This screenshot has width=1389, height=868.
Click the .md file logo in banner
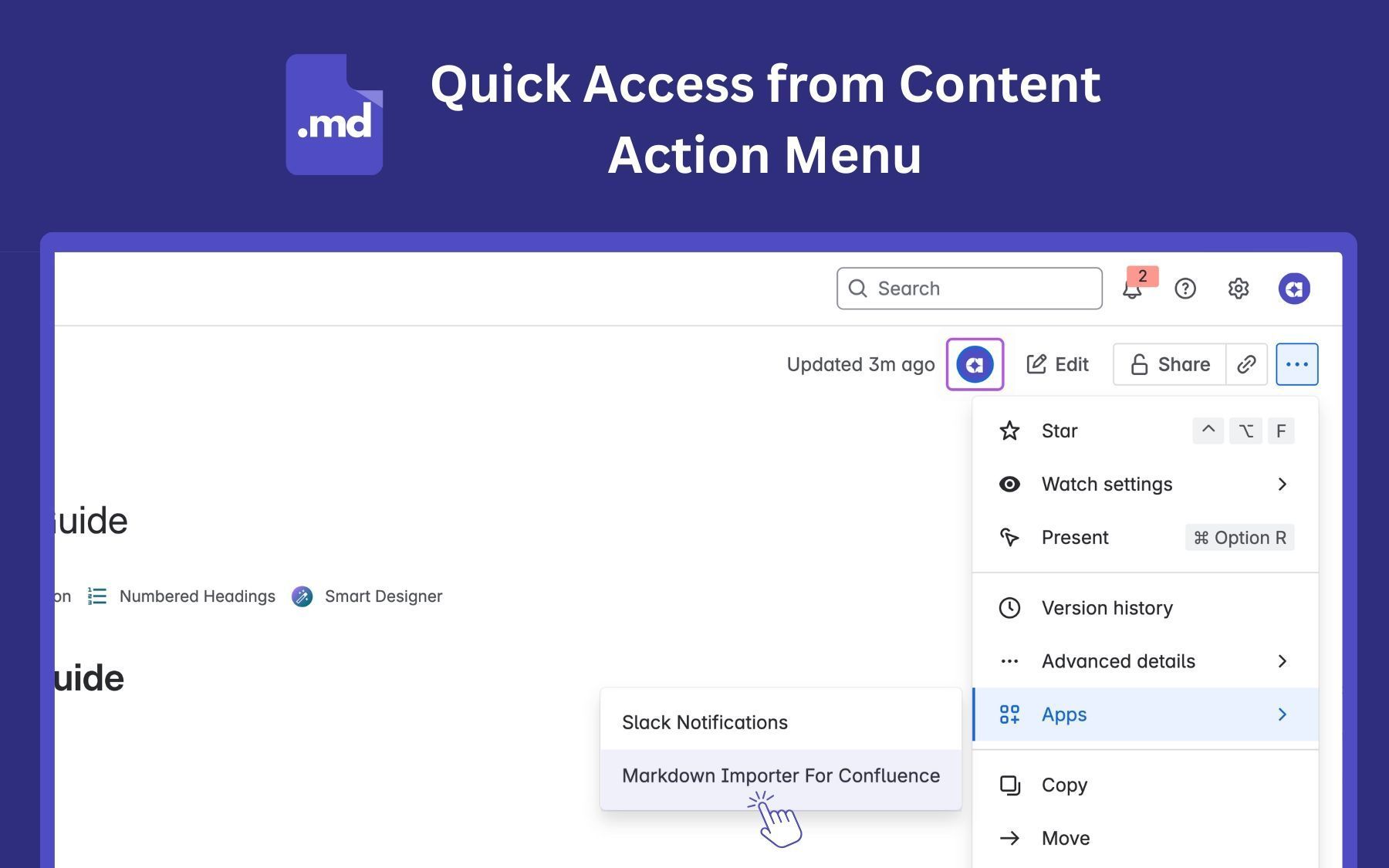(x=334, y=114)
